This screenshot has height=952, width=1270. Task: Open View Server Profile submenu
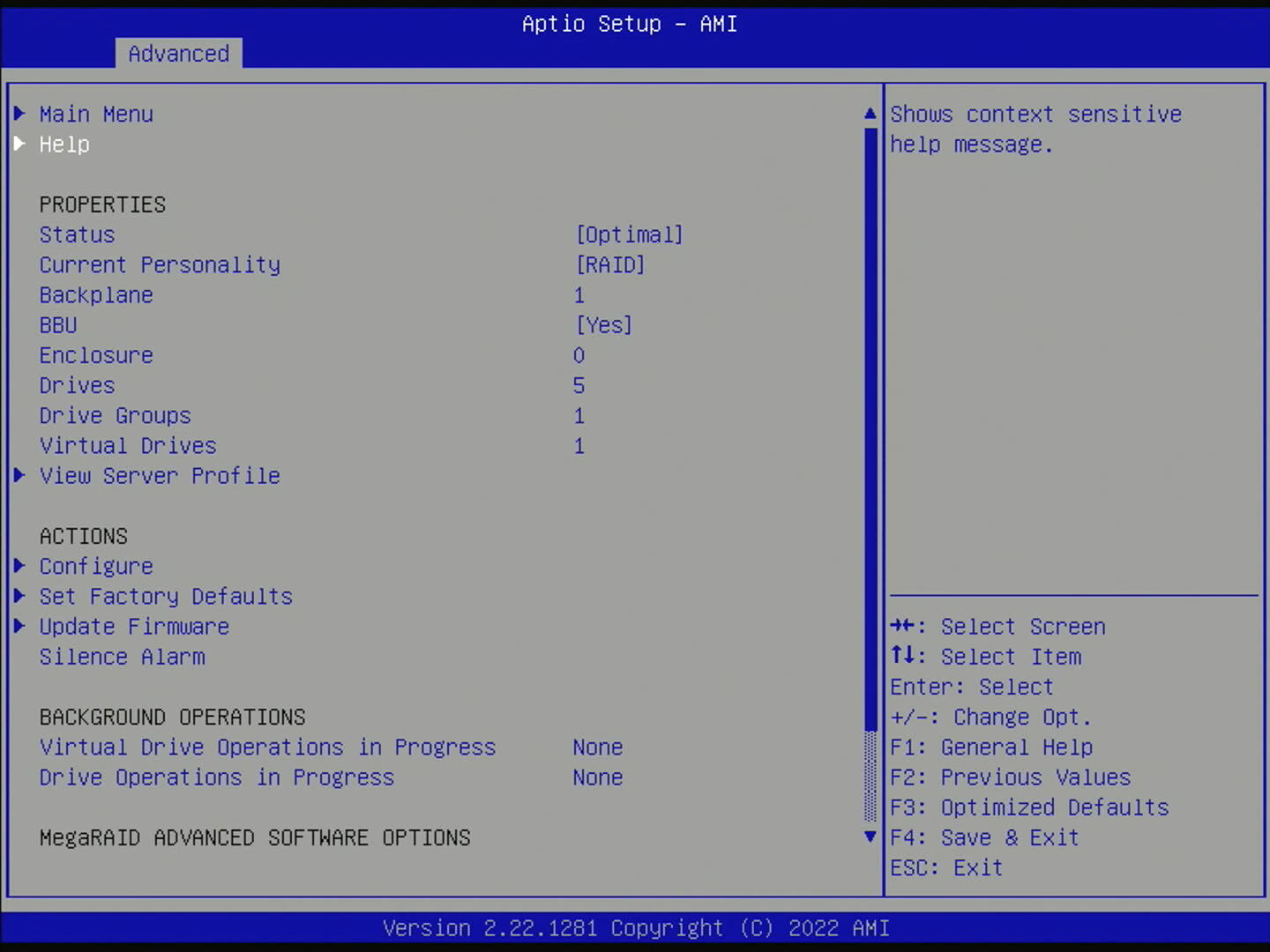pos(160,476)
